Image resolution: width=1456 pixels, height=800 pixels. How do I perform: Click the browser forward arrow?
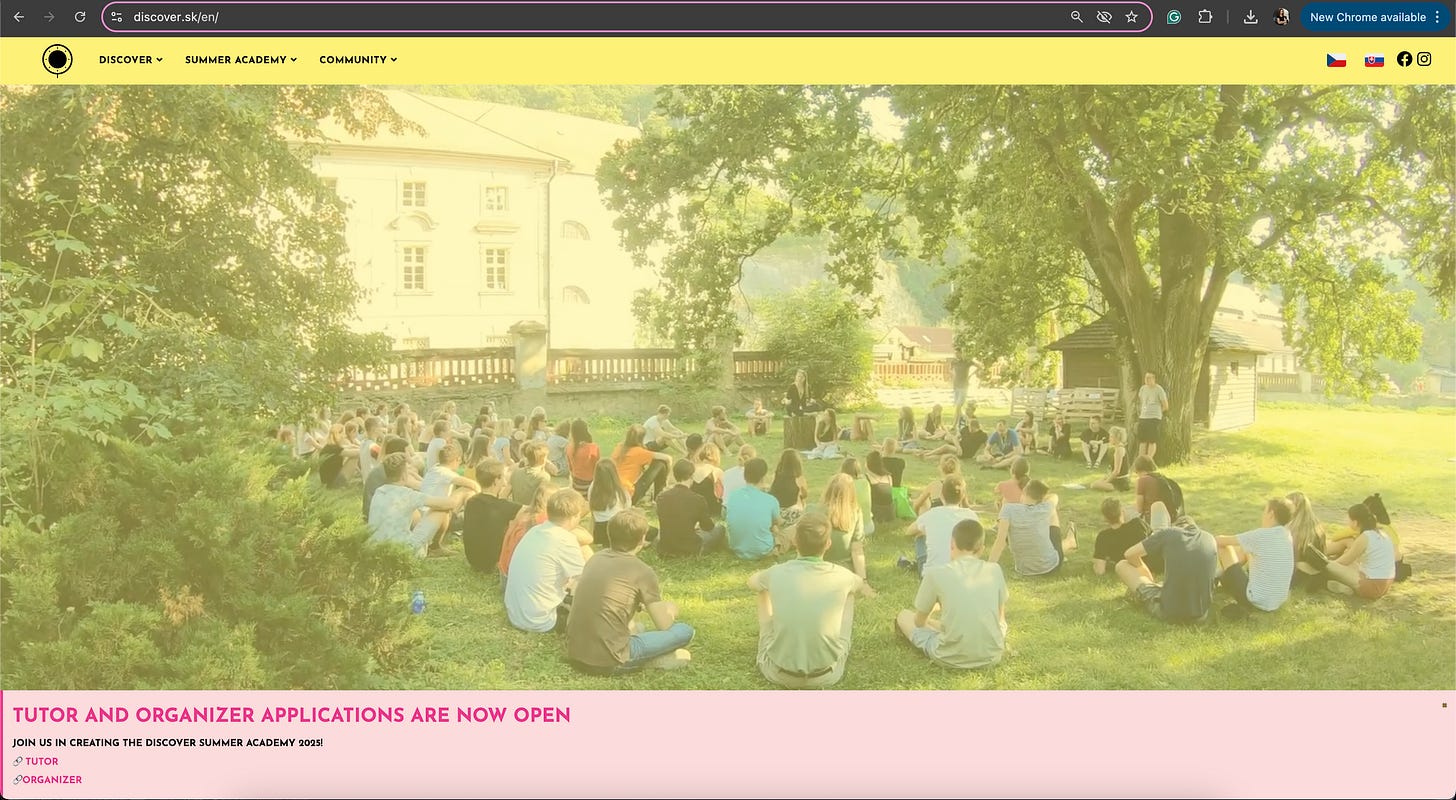coord(49,17)
